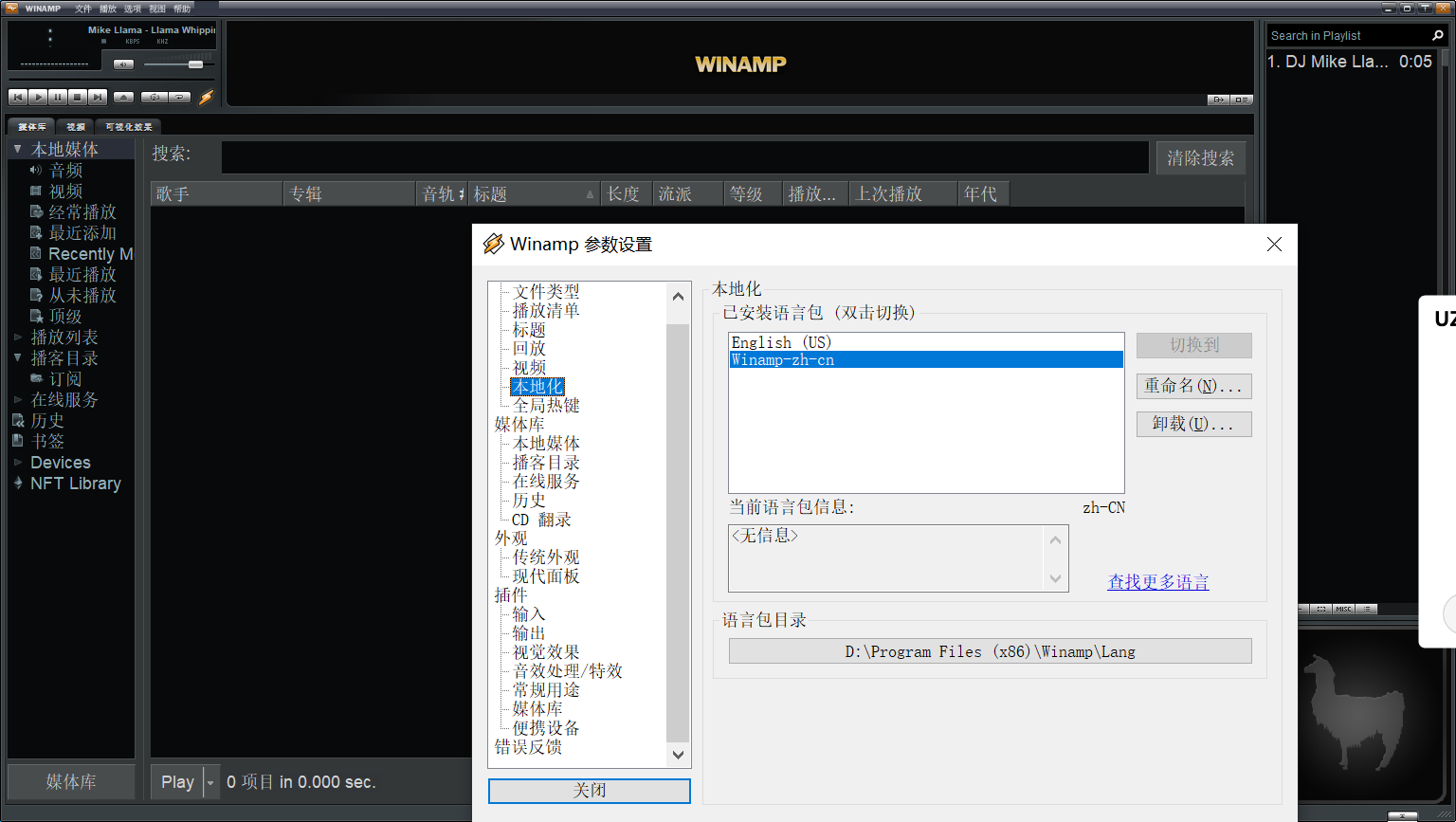This screenshot has width=1456, height=822.
Task: Select 音效处理/特效 in preferences tree
Action: click(x=567, y=670)
